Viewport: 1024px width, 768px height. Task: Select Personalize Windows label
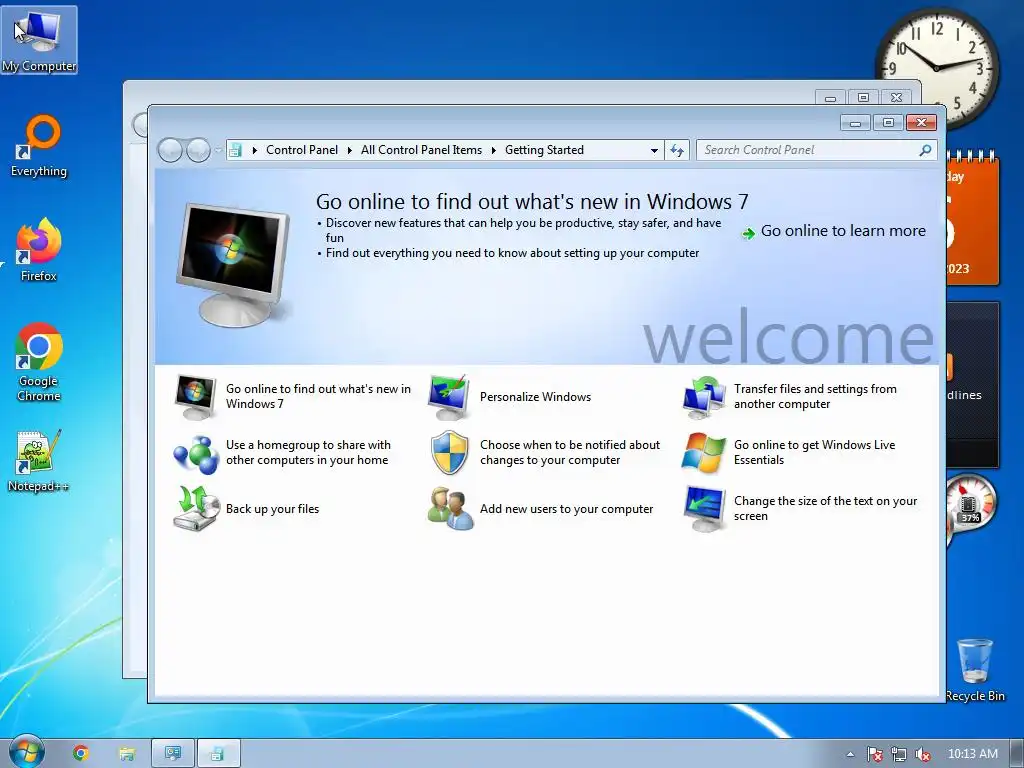[536, 397]
